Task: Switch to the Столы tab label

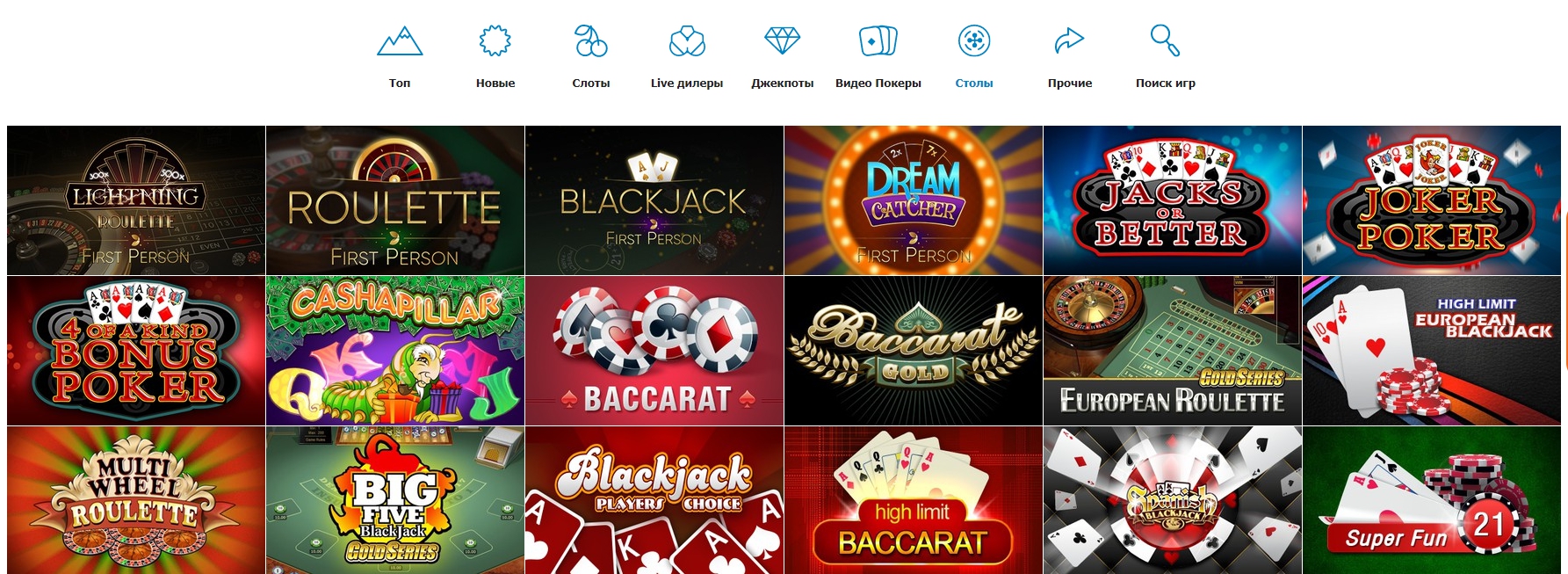Action: click(974, 83)
